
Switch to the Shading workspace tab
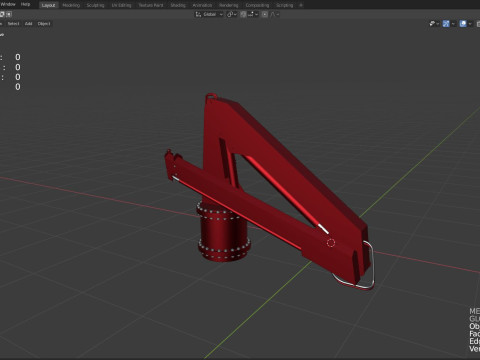(178, 5)
